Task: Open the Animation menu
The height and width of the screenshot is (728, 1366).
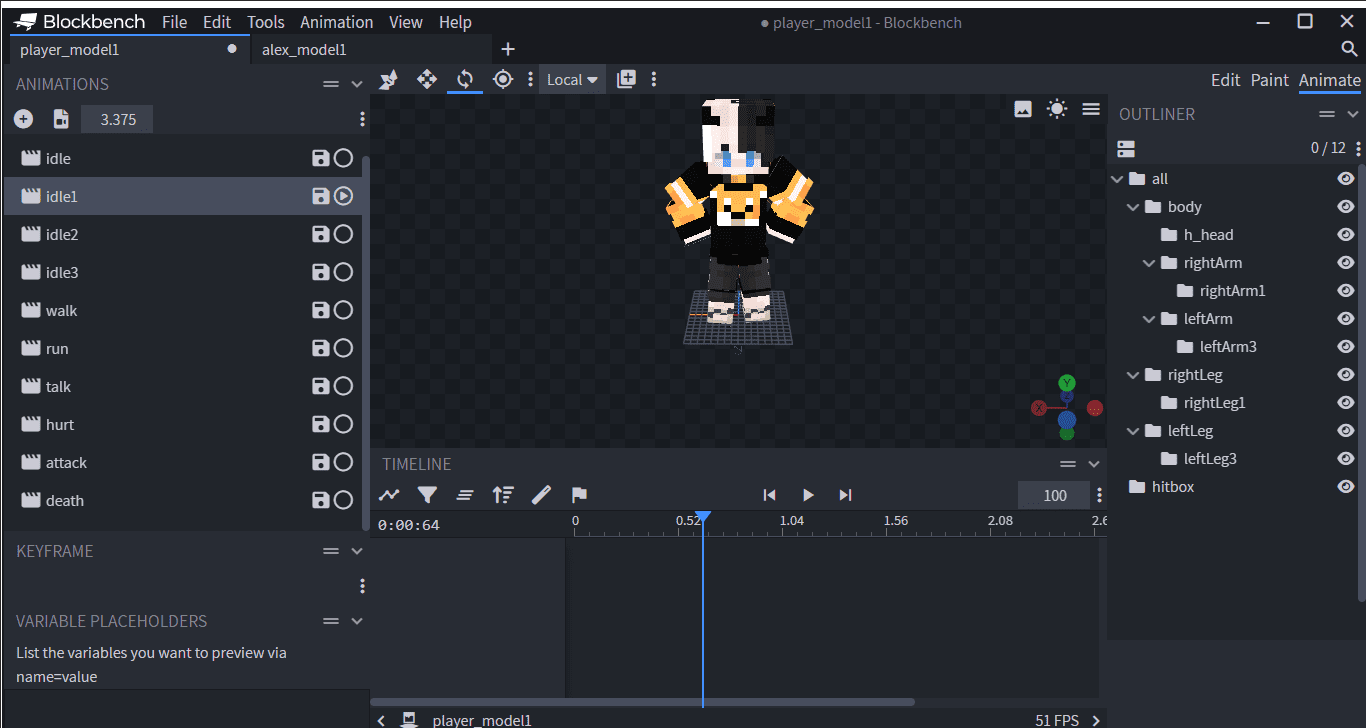Action: click(x=336, y=22)
